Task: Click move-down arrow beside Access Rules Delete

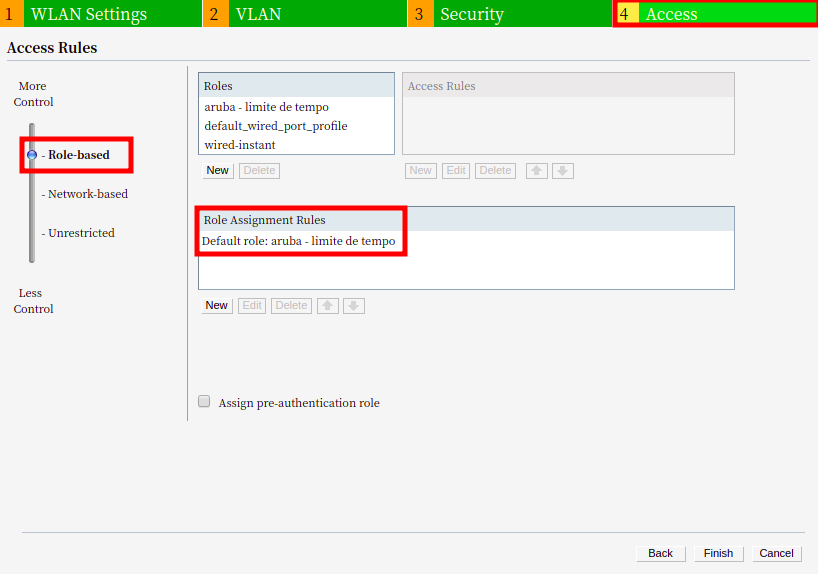Action: [563, 171]
